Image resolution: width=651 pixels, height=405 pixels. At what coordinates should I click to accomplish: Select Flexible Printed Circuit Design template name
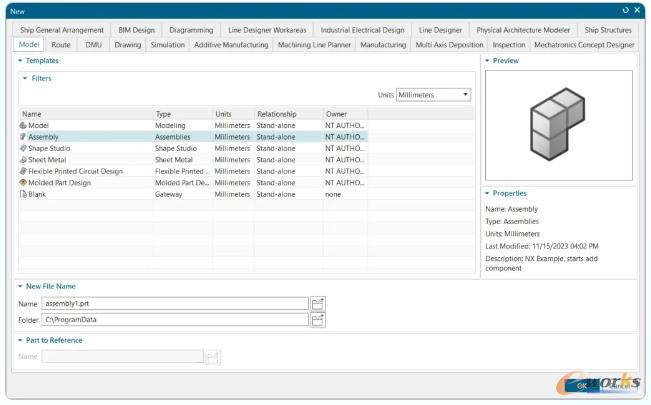point(76,171)
